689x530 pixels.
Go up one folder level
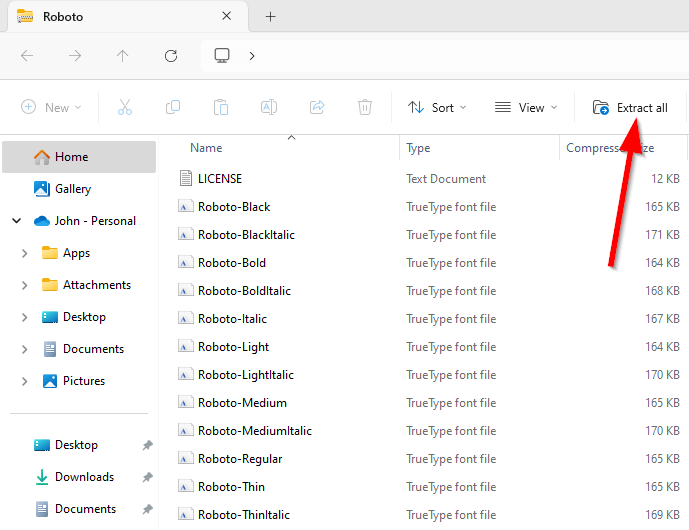click(123, 56)
